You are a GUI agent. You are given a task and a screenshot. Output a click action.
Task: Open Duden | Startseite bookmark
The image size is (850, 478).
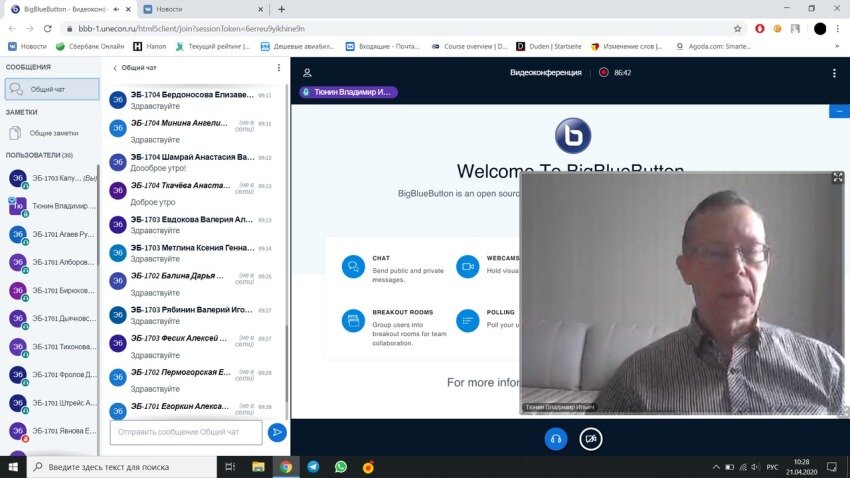click(x=549, y=47)
